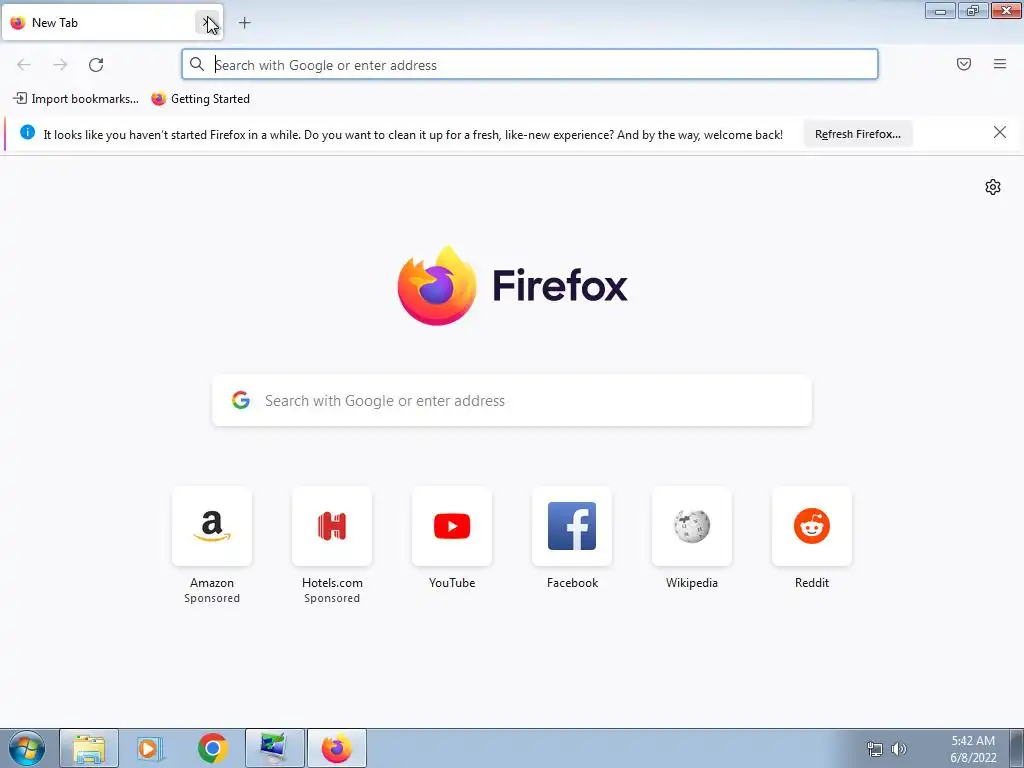This screenshot has width=1024, height=768.
Task: Click the Refresh Firefox button
Action: click(857, 134)
